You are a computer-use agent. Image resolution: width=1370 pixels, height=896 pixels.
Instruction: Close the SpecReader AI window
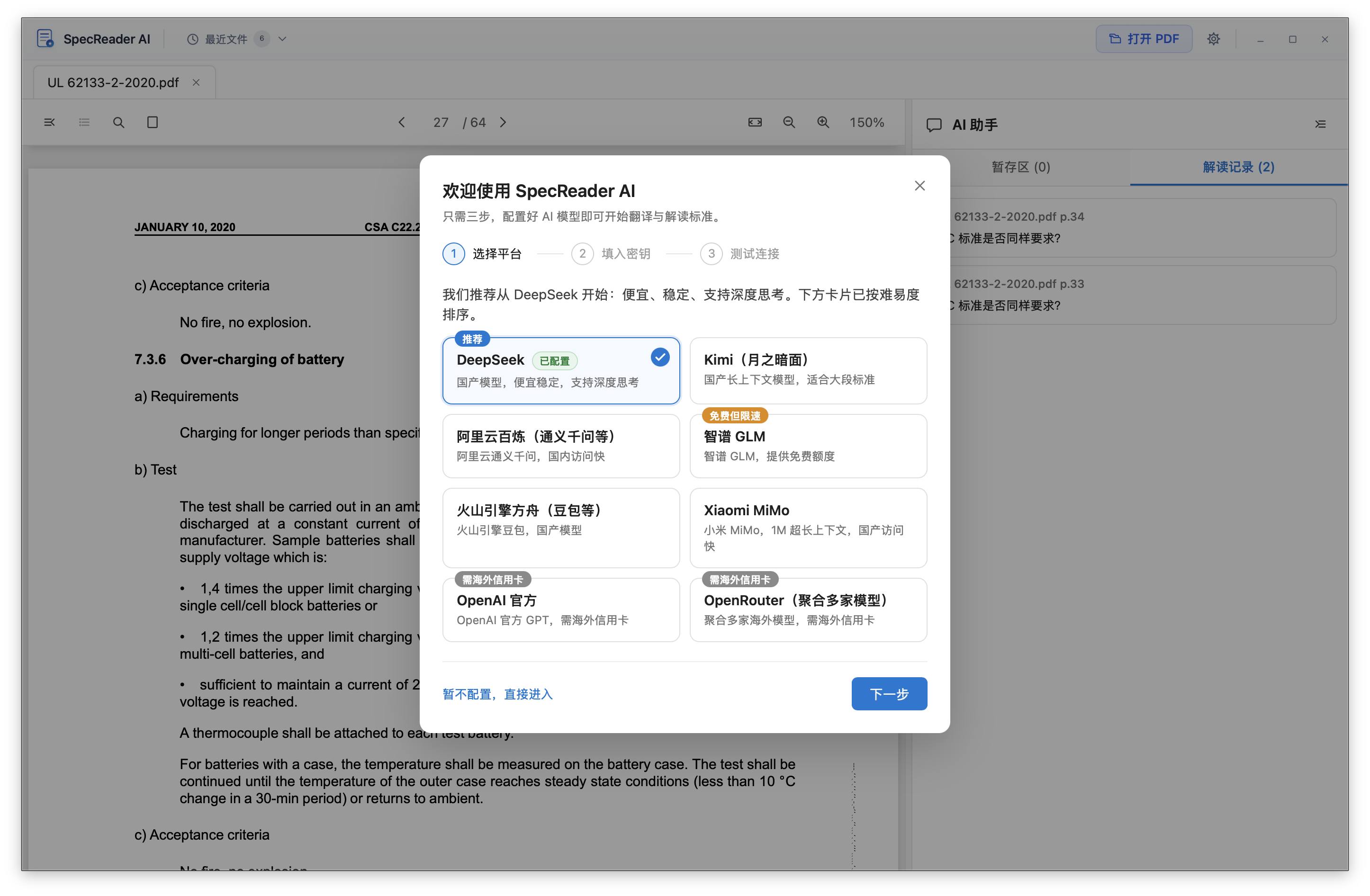coord(1325,39)
